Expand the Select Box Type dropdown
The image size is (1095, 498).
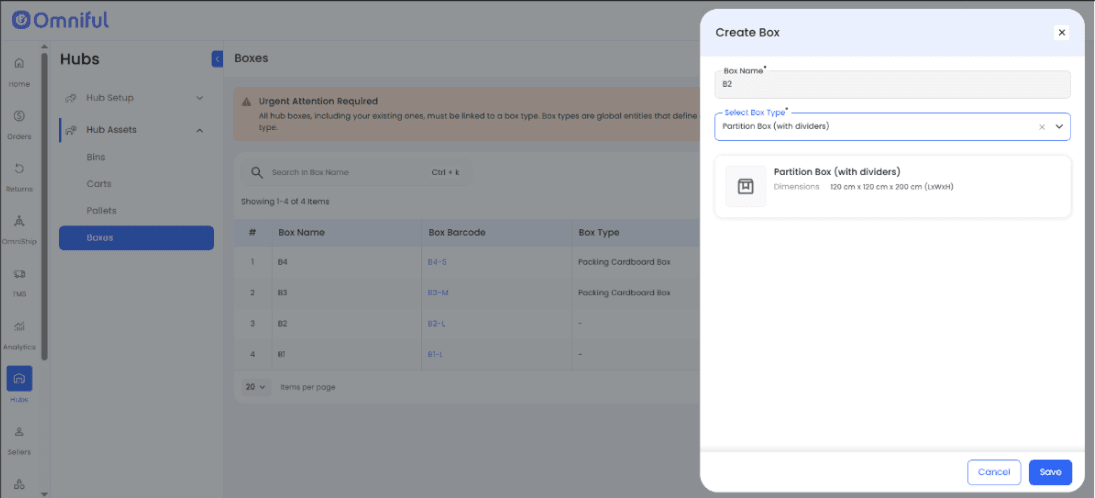tap(1059, 127)
